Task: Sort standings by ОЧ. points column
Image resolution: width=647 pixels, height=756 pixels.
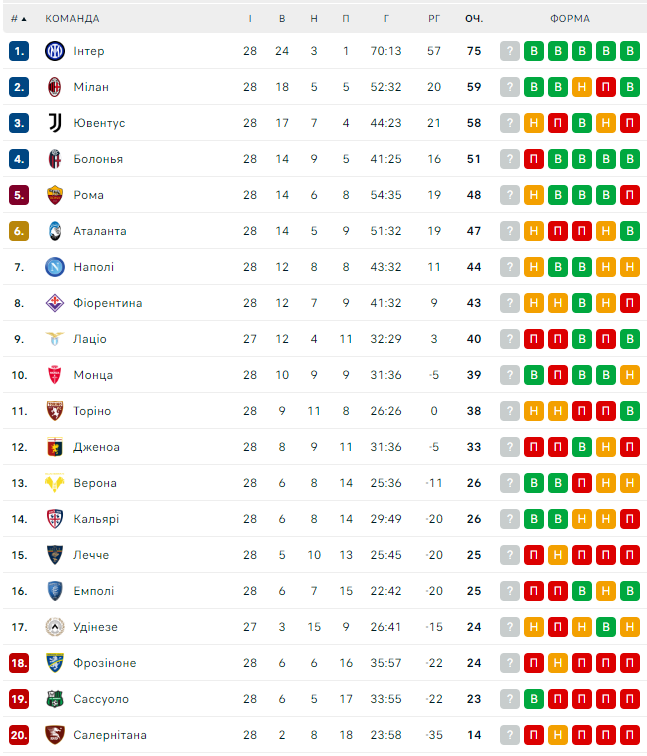Action: pos(473,19)
